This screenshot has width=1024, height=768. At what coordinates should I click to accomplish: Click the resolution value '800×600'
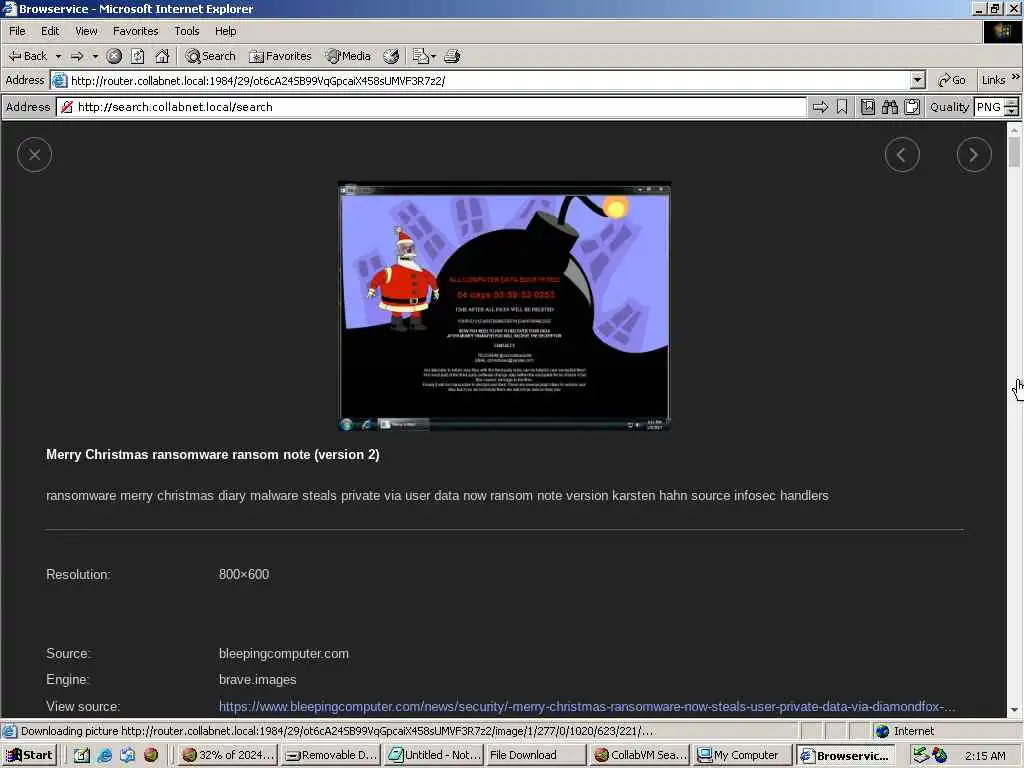click(x=244, y=575)
